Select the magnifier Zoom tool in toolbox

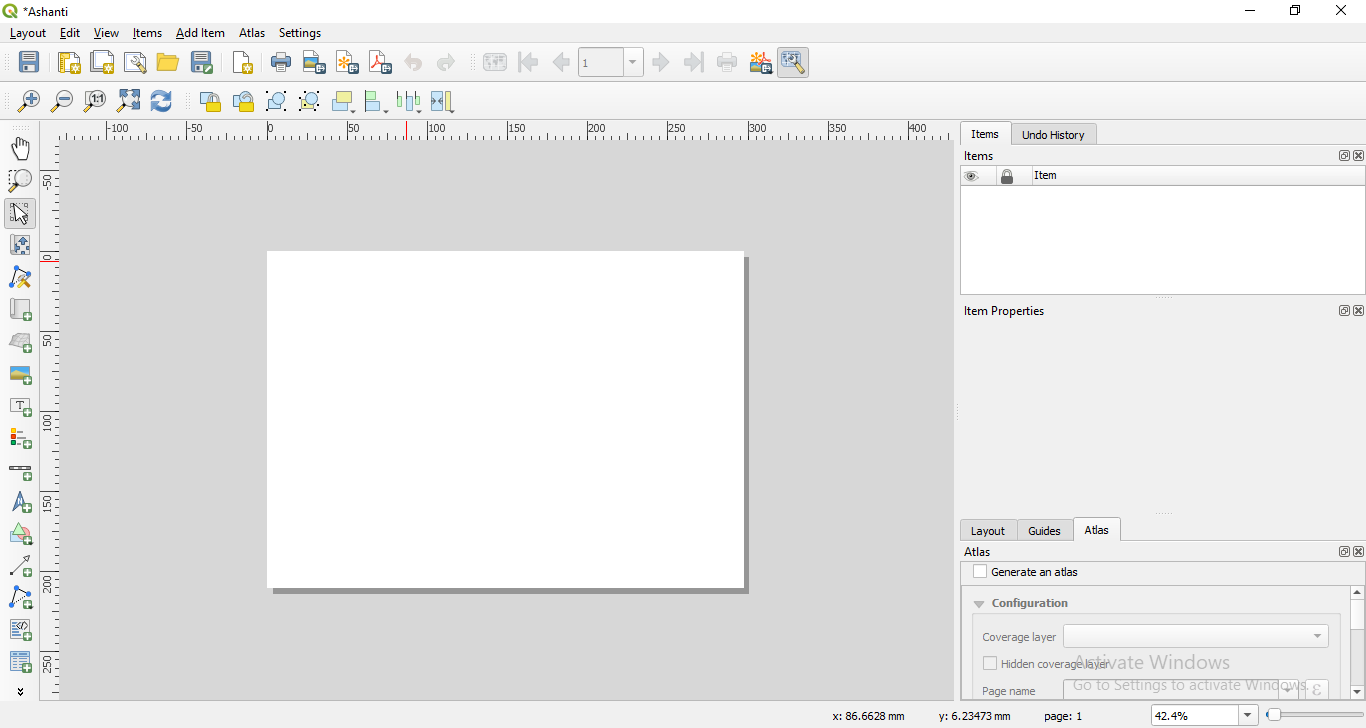click(x=20, y=181)
